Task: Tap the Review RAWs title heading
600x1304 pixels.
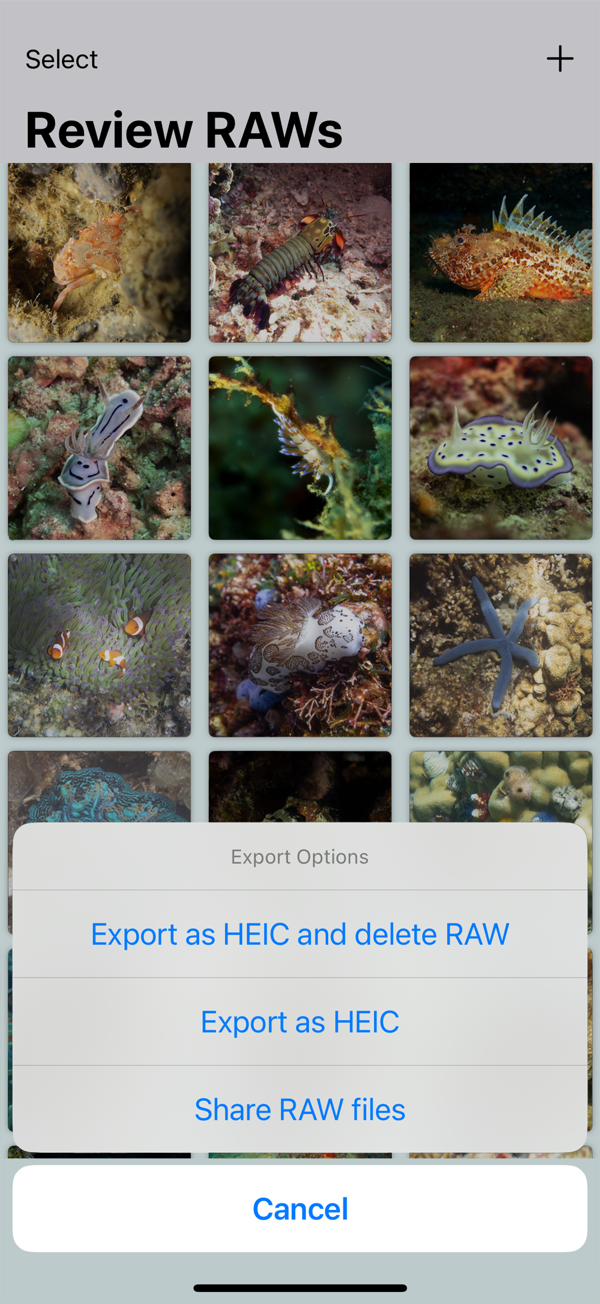Action: (x=184, y=130)
